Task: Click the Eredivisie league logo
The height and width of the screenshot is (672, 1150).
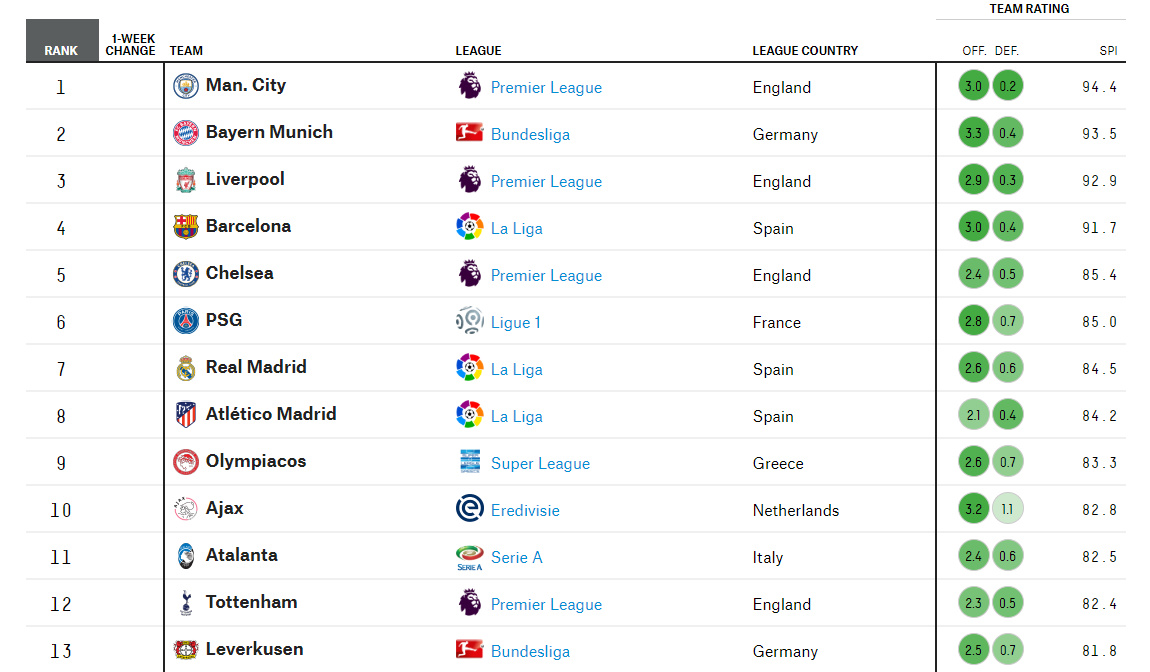Action: (x=469, y=508)
